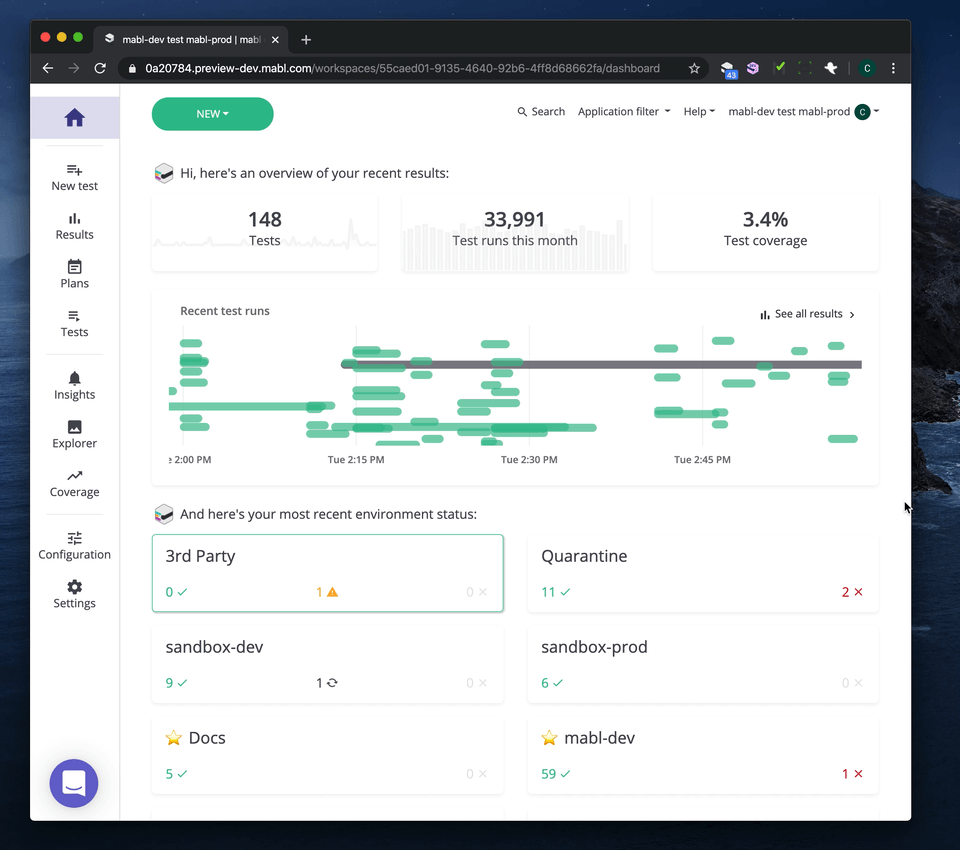Open the Chrome three-dot menu
Image resolution: width=960 pixels, height=850 pixels.
click(x=893, y=68)
